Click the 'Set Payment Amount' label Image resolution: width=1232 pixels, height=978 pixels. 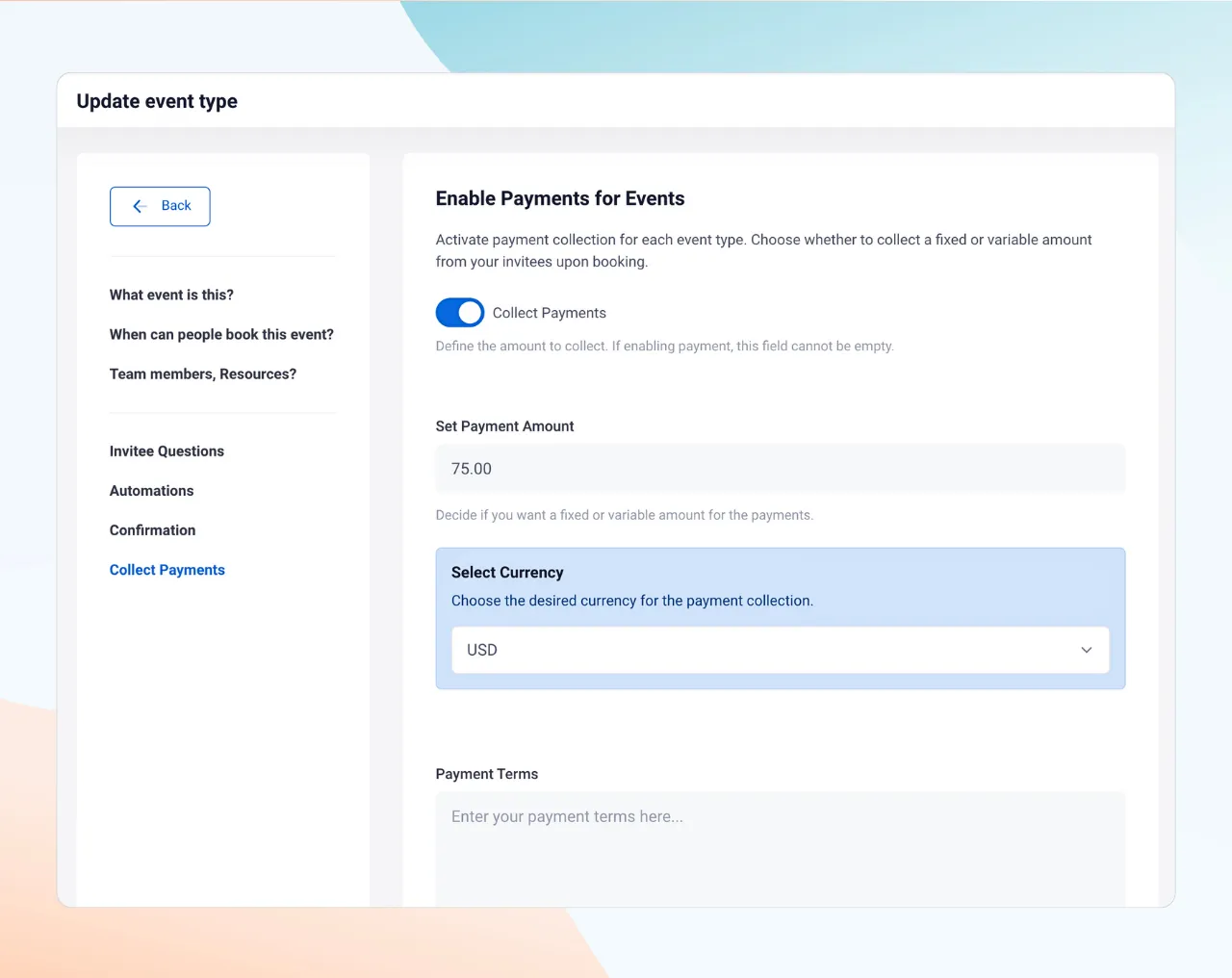(x=504, y=426)
